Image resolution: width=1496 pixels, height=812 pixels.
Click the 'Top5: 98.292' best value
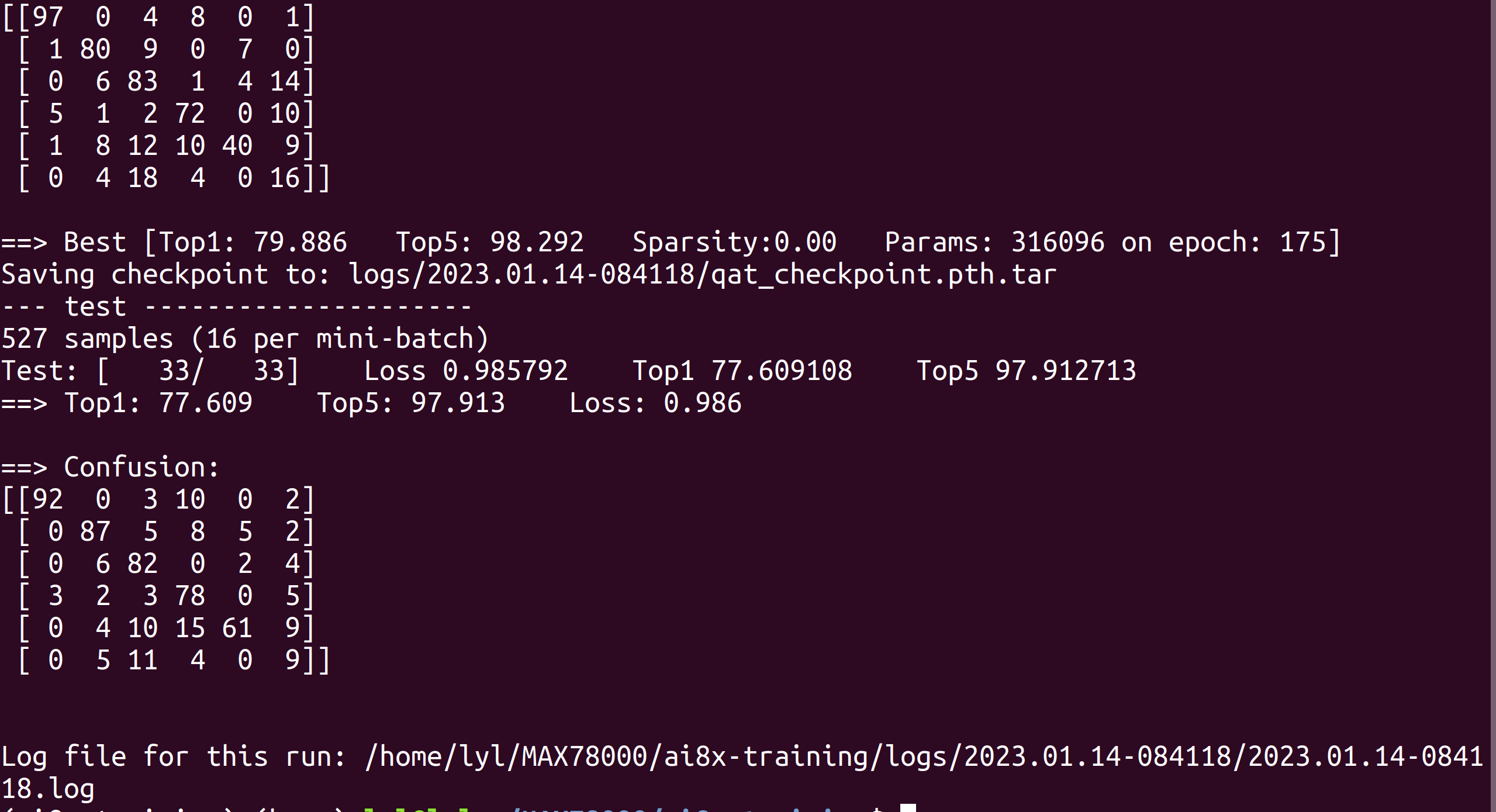pos(490,242)
